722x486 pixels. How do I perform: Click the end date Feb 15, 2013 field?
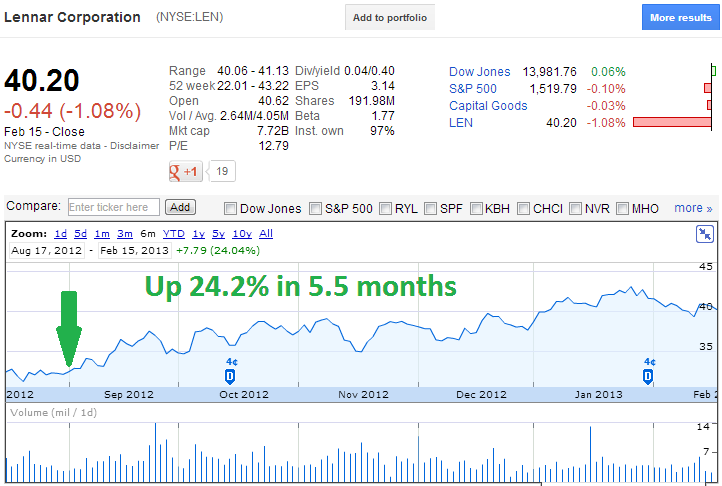tap(134, 251)
